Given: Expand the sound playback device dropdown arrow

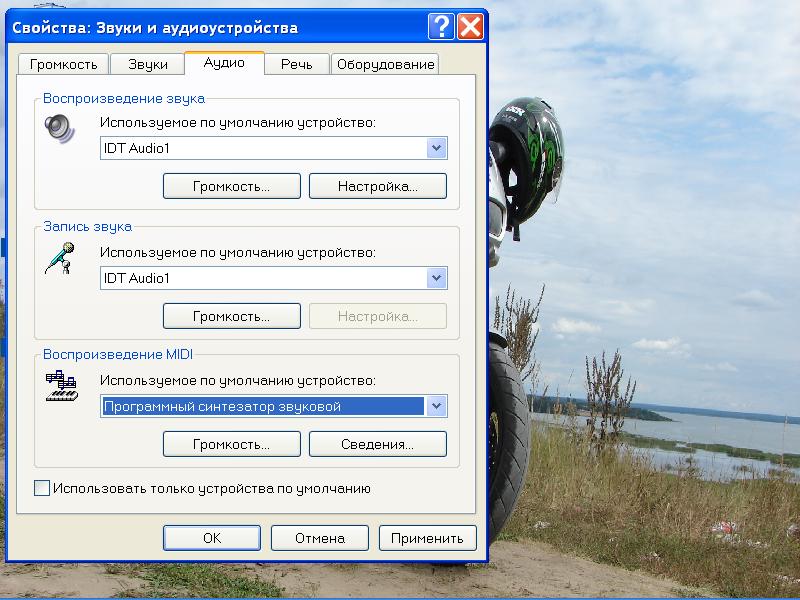Looking at the screenshot, I should coord(437,148).
